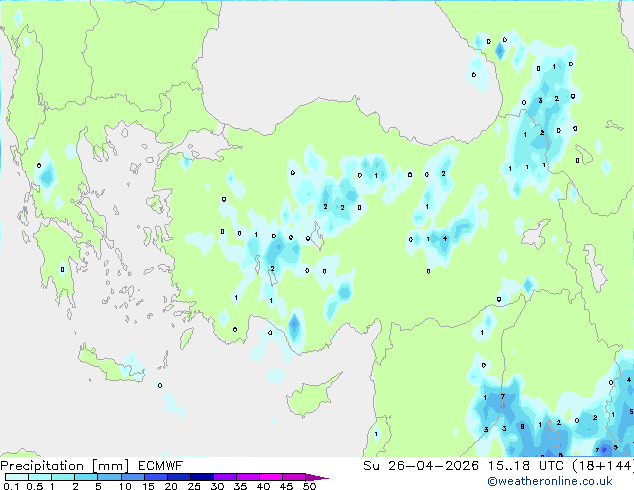
Task: Choose the 20–25 mm dark blue swatch
Action: coord(179,477)
